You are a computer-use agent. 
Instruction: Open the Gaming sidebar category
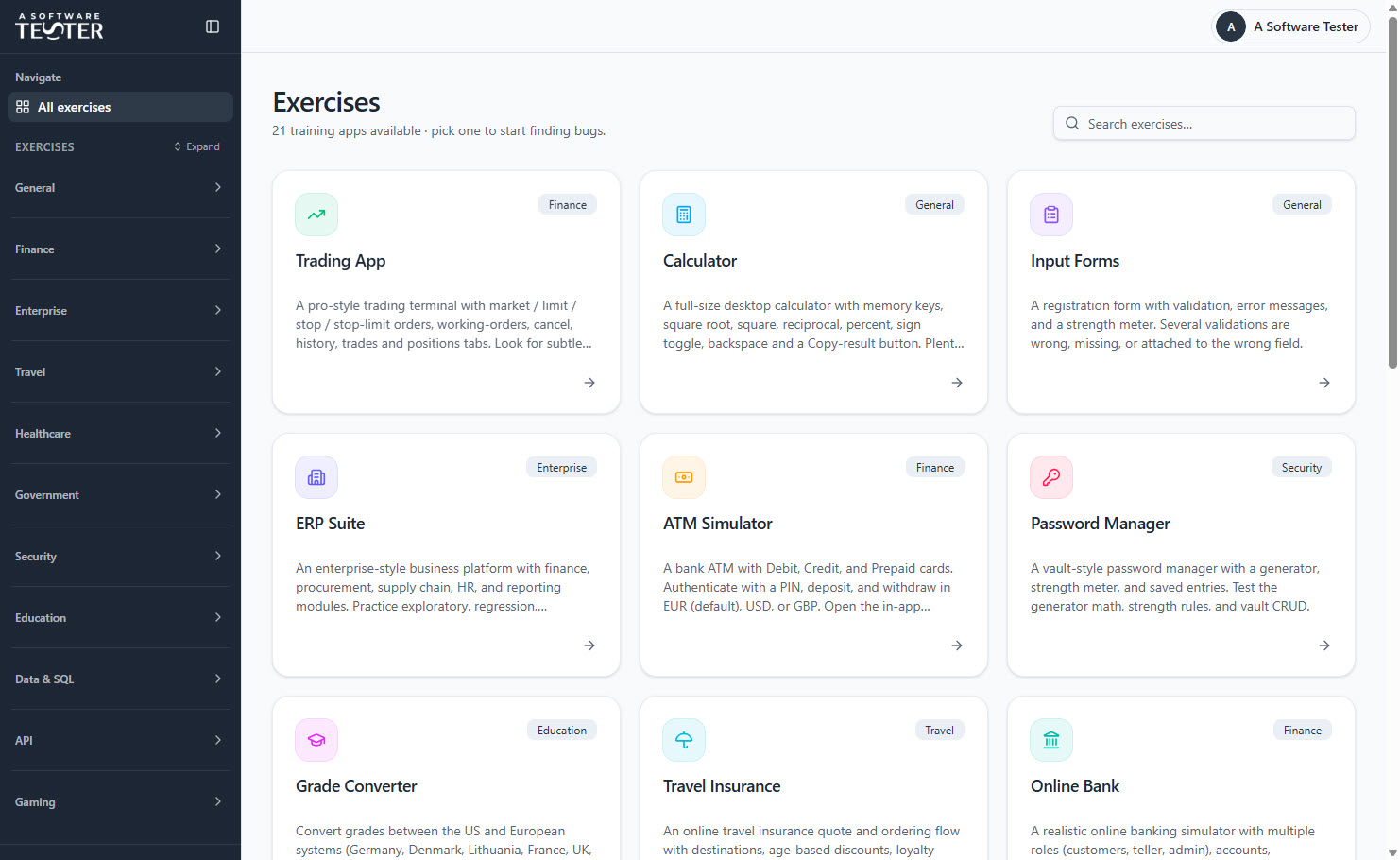[120, 802]
